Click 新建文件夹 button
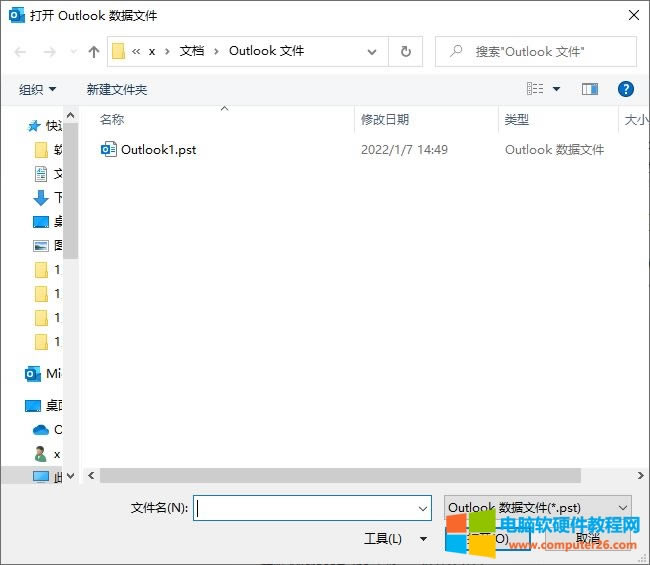The height and width of the screenshot is (565, 650). tap(116, 89)
